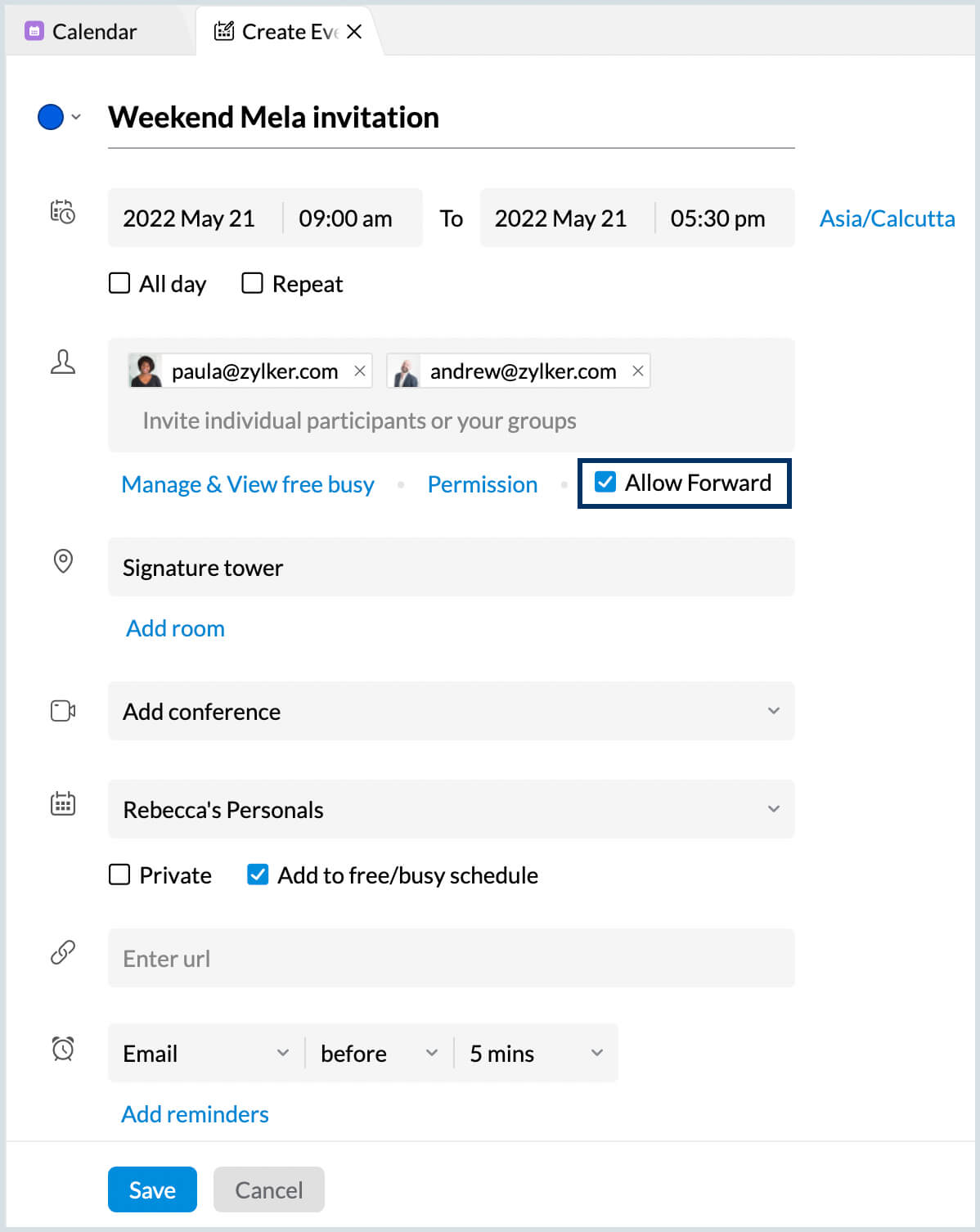This screenshot has width=980, height=1232.
Task: Expand the Add conference dropdown
Action: click(x=773, y=711)
